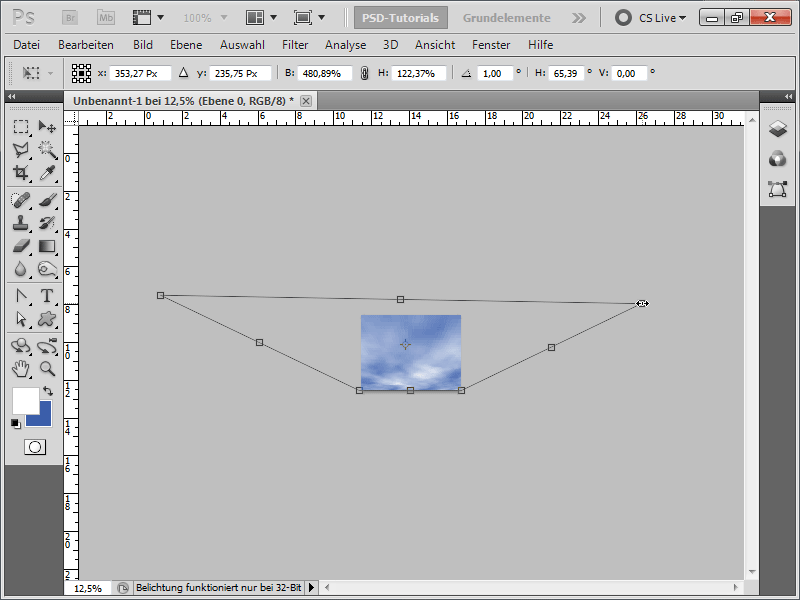Image resolution: width=800 pixels, height=600 pixels.
Task: Choose the Path Selection tool
Action: [20, 319]
